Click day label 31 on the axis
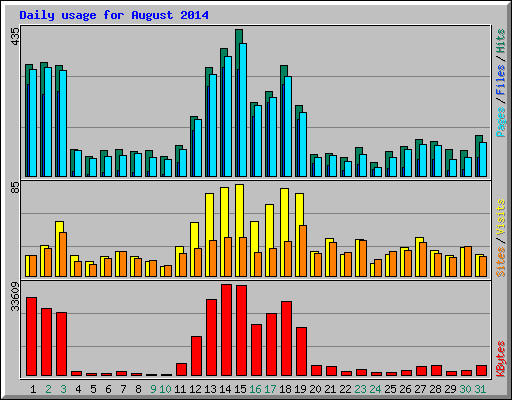The height and width of the screenshot is (400, 512). click(x=480, y=389)
